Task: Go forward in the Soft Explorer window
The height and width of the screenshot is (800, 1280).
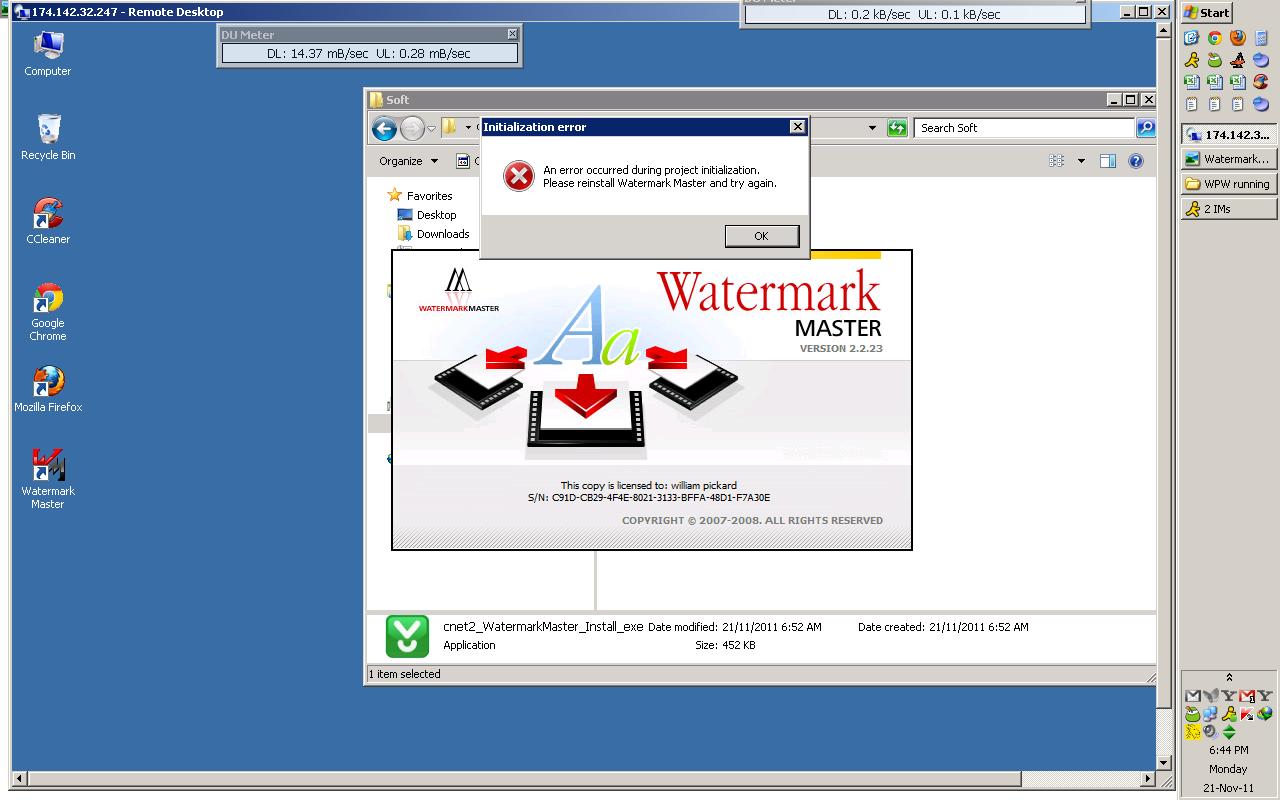Action: pos(411,128)
